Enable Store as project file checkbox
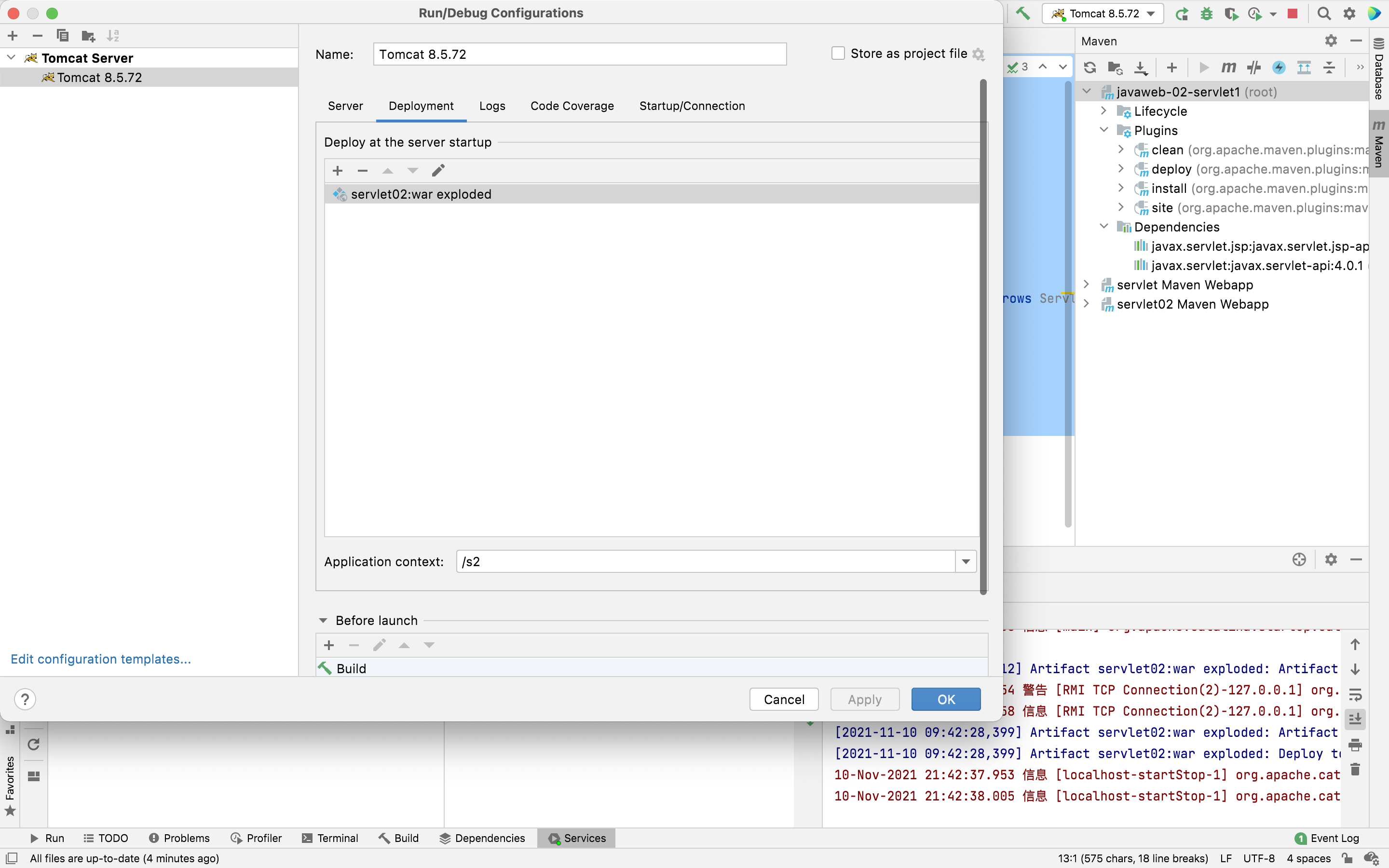This screenshot has width=1389, height=868. point(838,54)
